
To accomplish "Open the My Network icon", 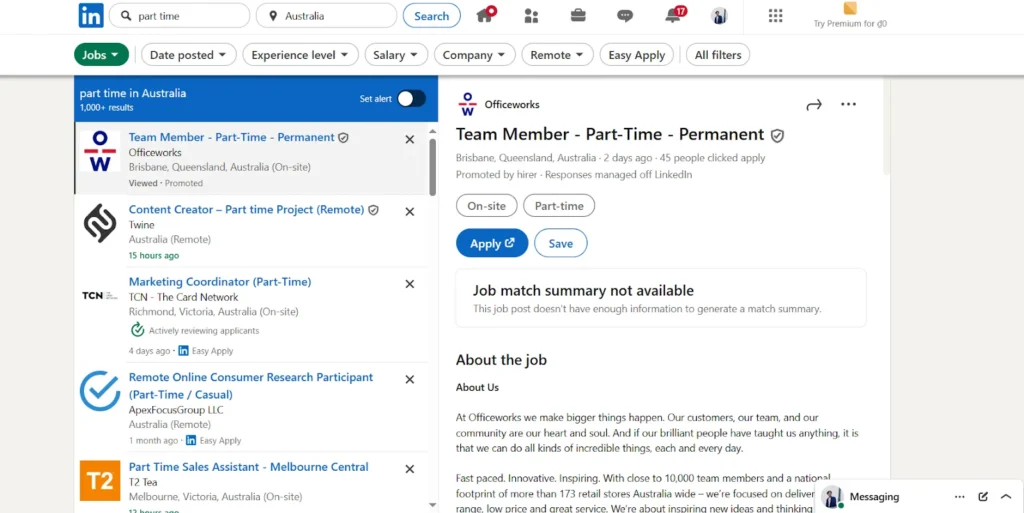I will (532, 16).
